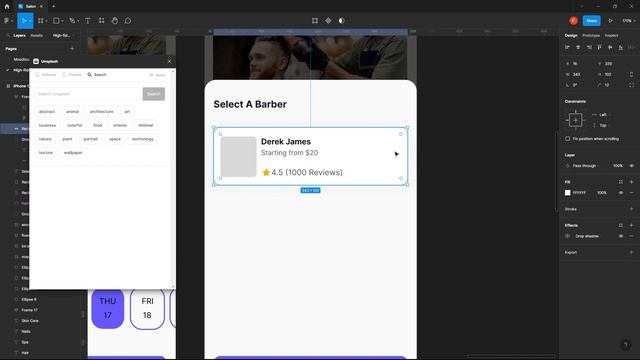Select the Text tool
640x360 pixels.
[88, 21]
